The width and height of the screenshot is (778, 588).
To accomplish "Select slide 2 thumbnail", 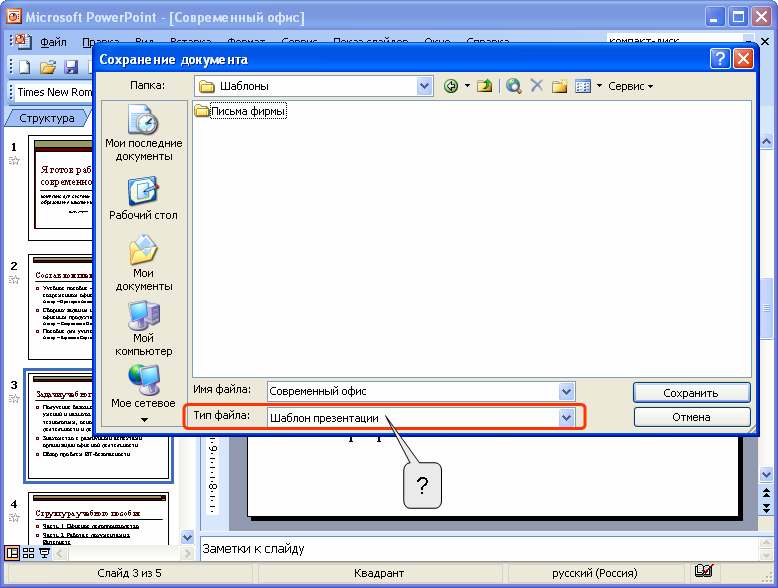I will tap(61, 307).
